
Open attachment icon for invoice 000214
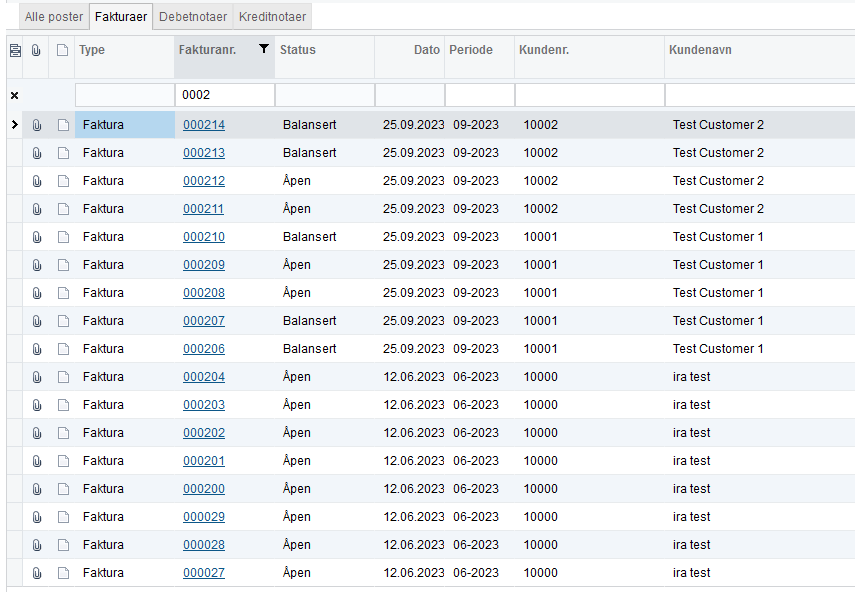click(37, 125)
